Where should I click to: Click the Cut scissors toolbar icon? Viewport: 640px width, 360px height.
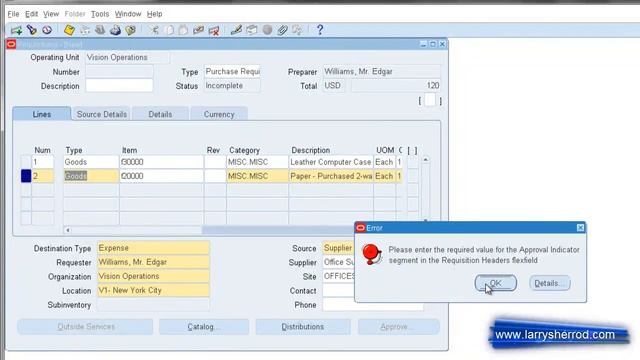[x=153, y=30]
